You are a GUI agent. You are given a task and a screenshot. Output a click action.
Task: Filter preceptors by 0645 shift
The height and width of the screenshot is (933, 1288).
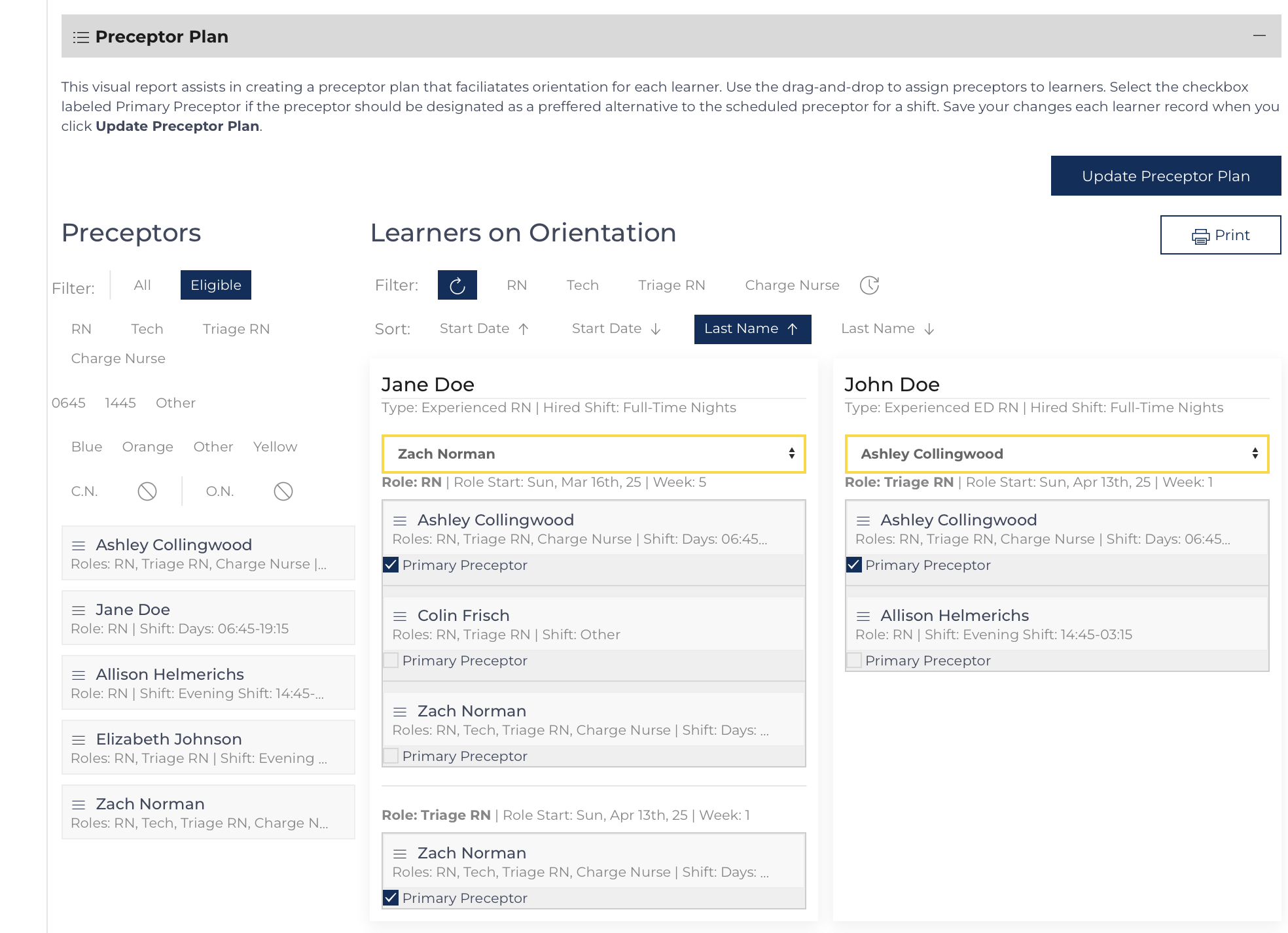[69, 403]
